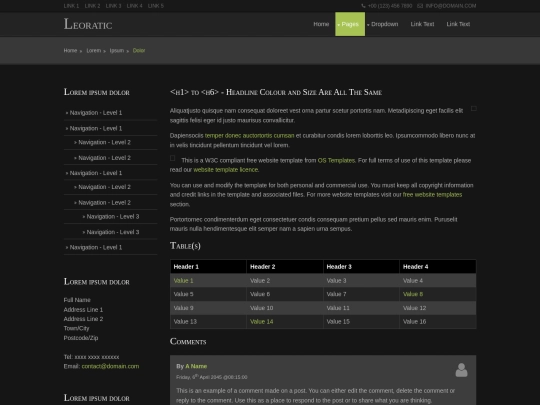Click the phone number in top bar
Image resolution: width=540 pixels, height=405 pixels.
(x=390, y=6)
